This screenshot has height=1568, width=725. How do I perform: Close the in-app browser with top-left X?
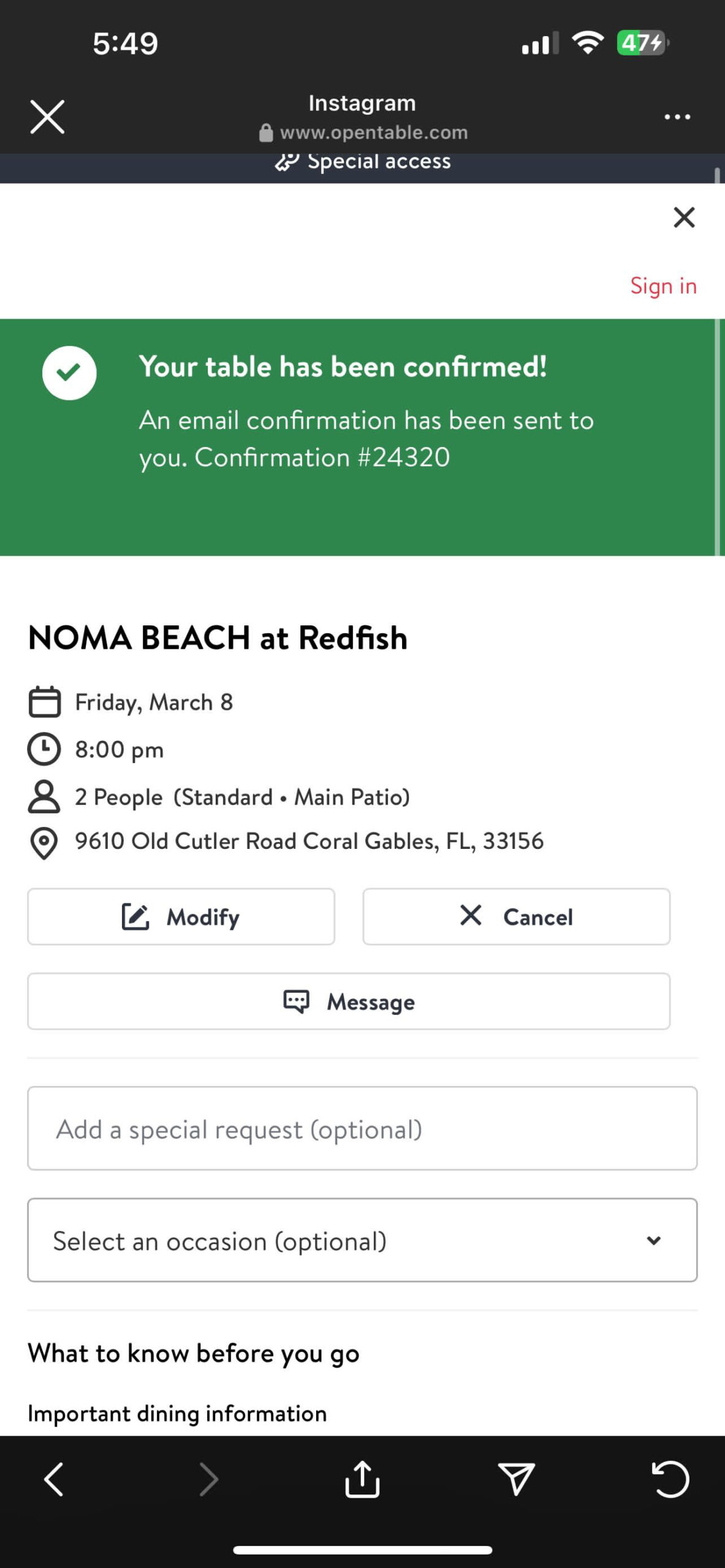tap(47, 116)
